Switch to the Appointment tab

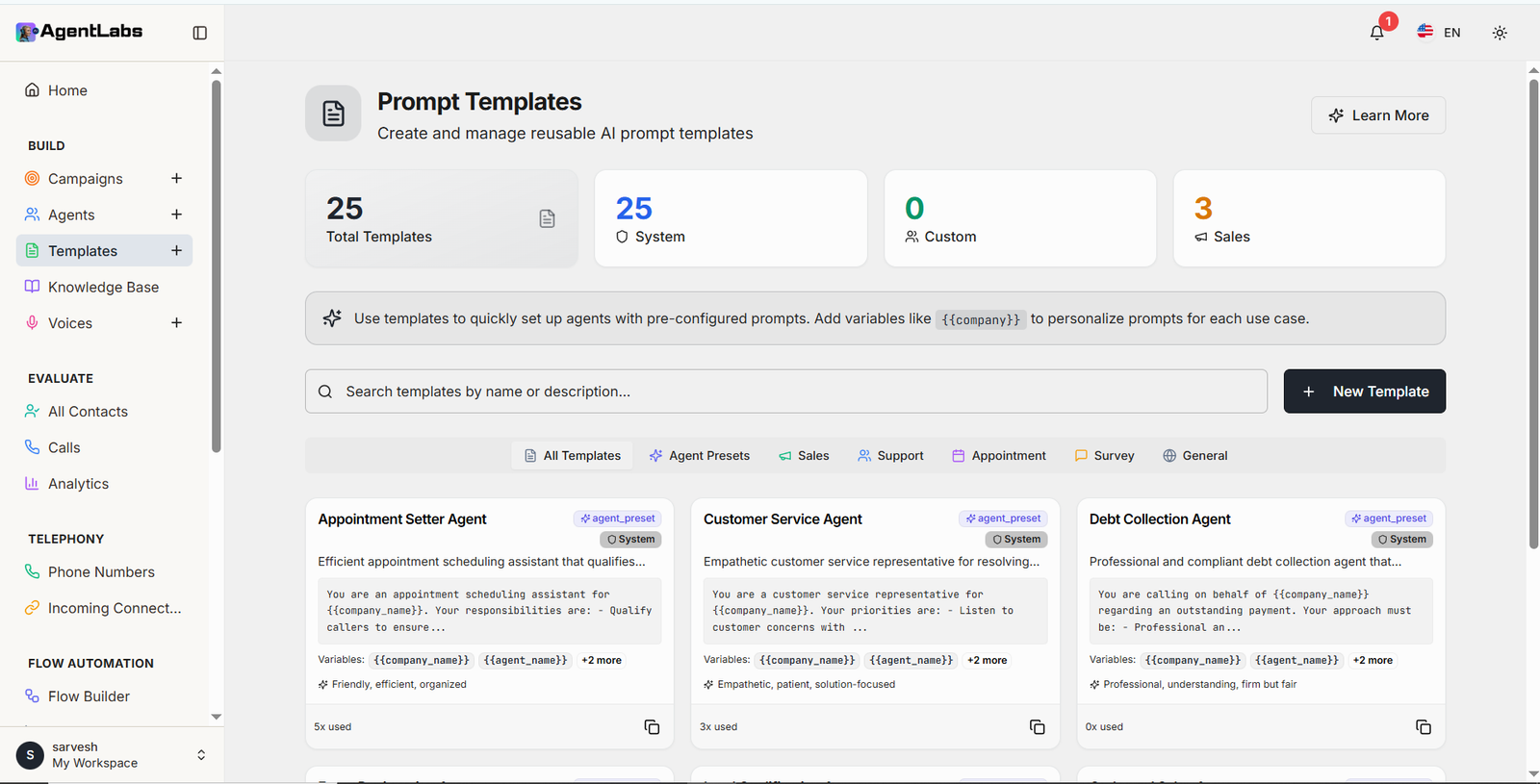[999, 456]
